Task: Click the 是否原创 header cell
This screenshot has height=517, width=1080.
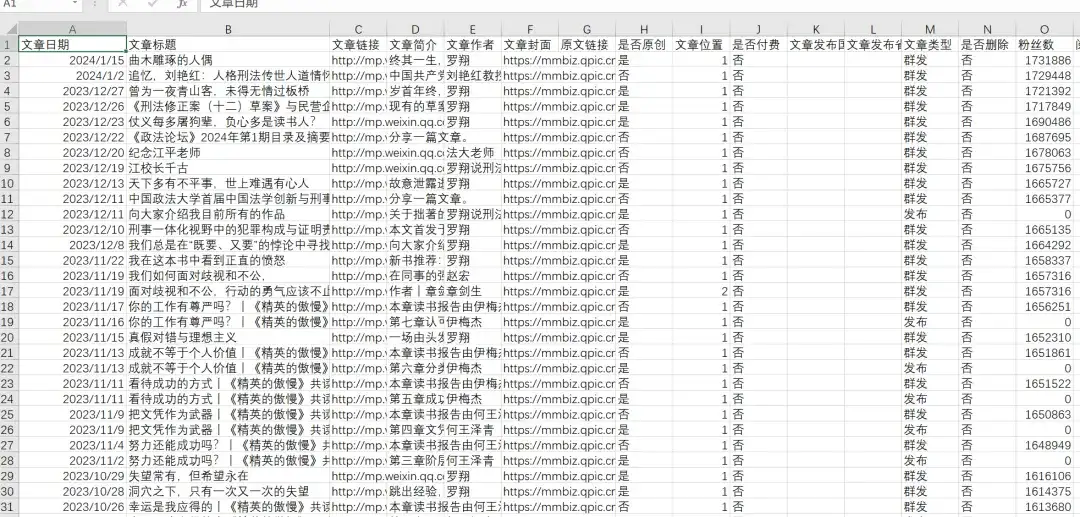Action: tap(644, 45)
